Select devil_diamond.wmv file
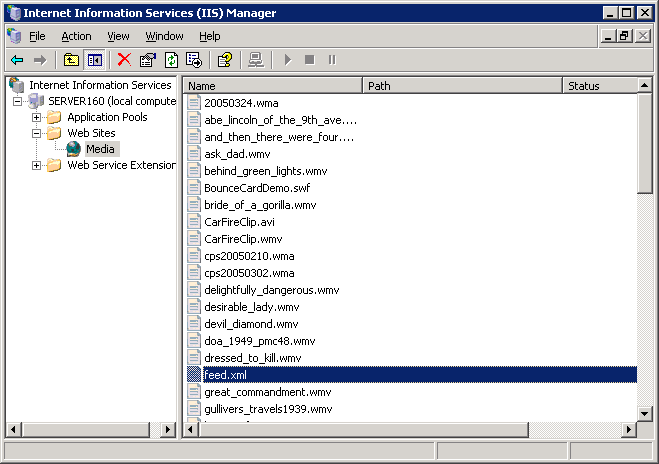Image resolution: width=659 pixels, height=464 pixels. 251,324
